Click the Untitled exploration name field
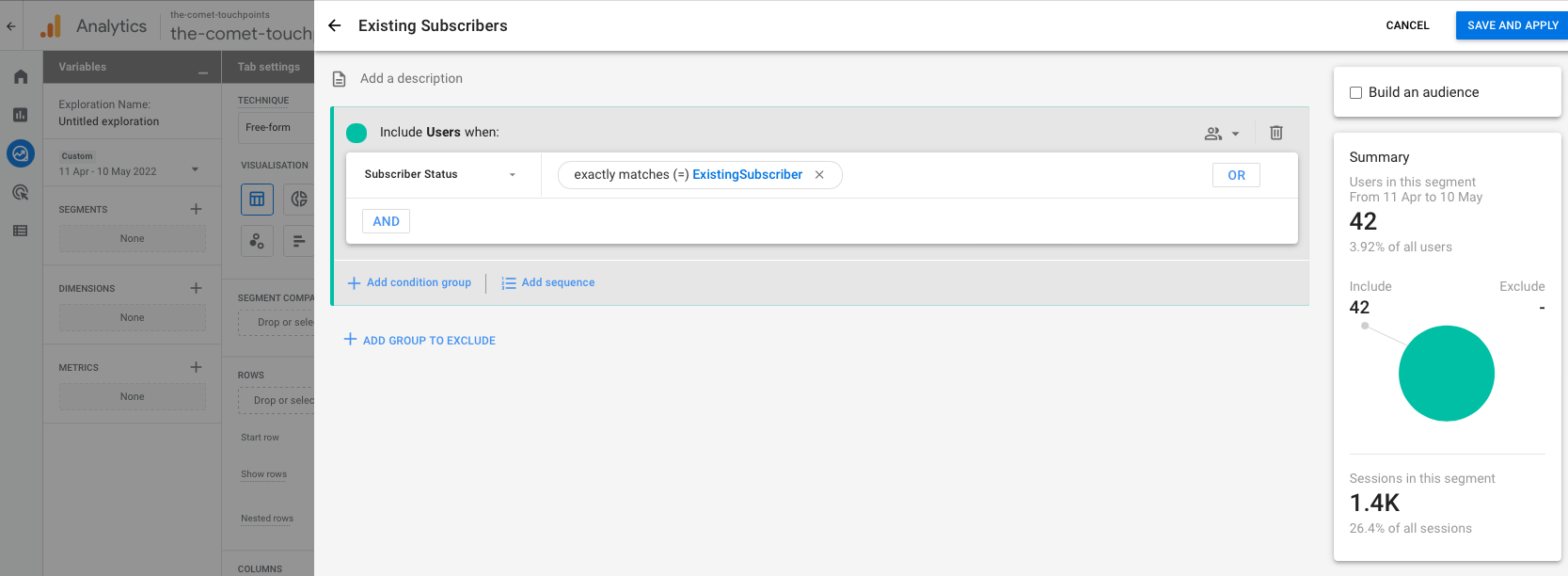Image resolution: width=1568 pixels, height=576 pixels. pyautogui.click(x=109, y=121)
